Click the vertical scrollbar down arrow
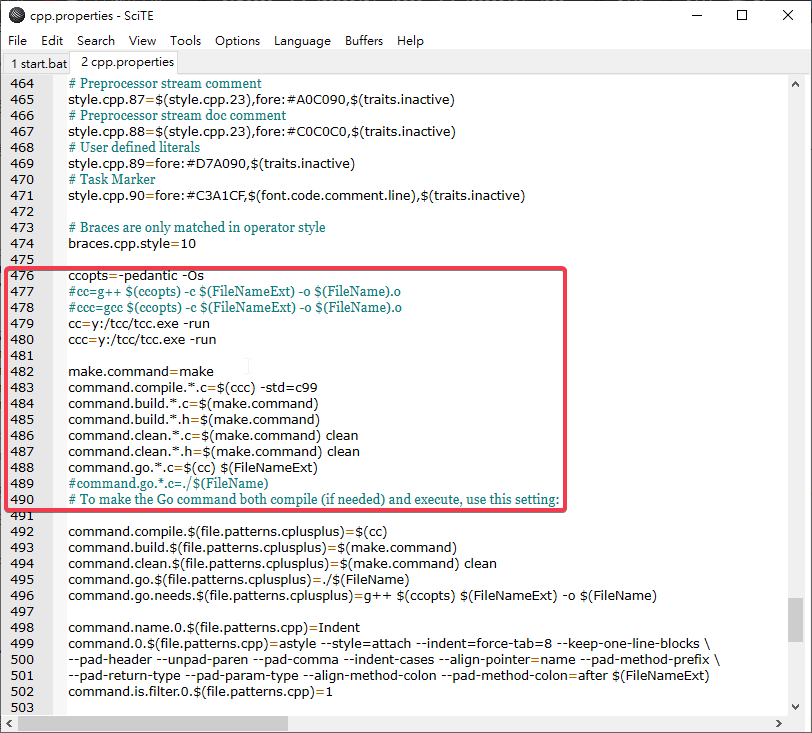This screenshot has width=812, height=733. coord(795,707)
